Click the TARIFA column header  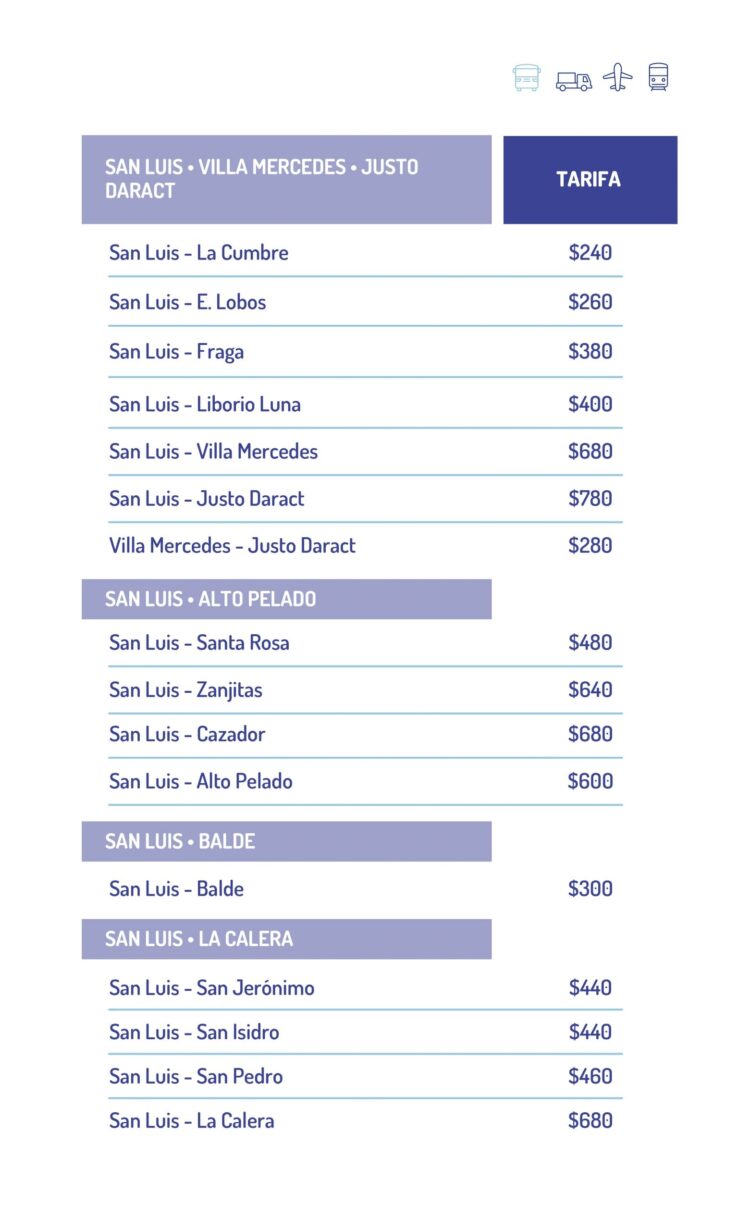pos(589,180)
